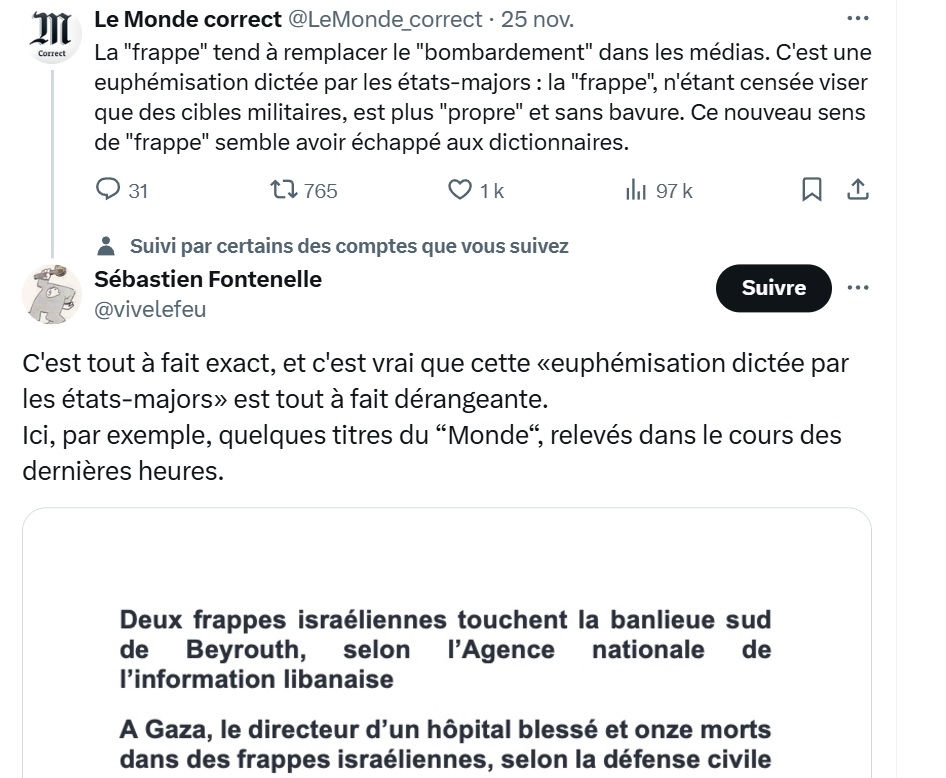Open more options next to Suivre button
The width and height of the screenshot is (946, 778).
(857, 288)
